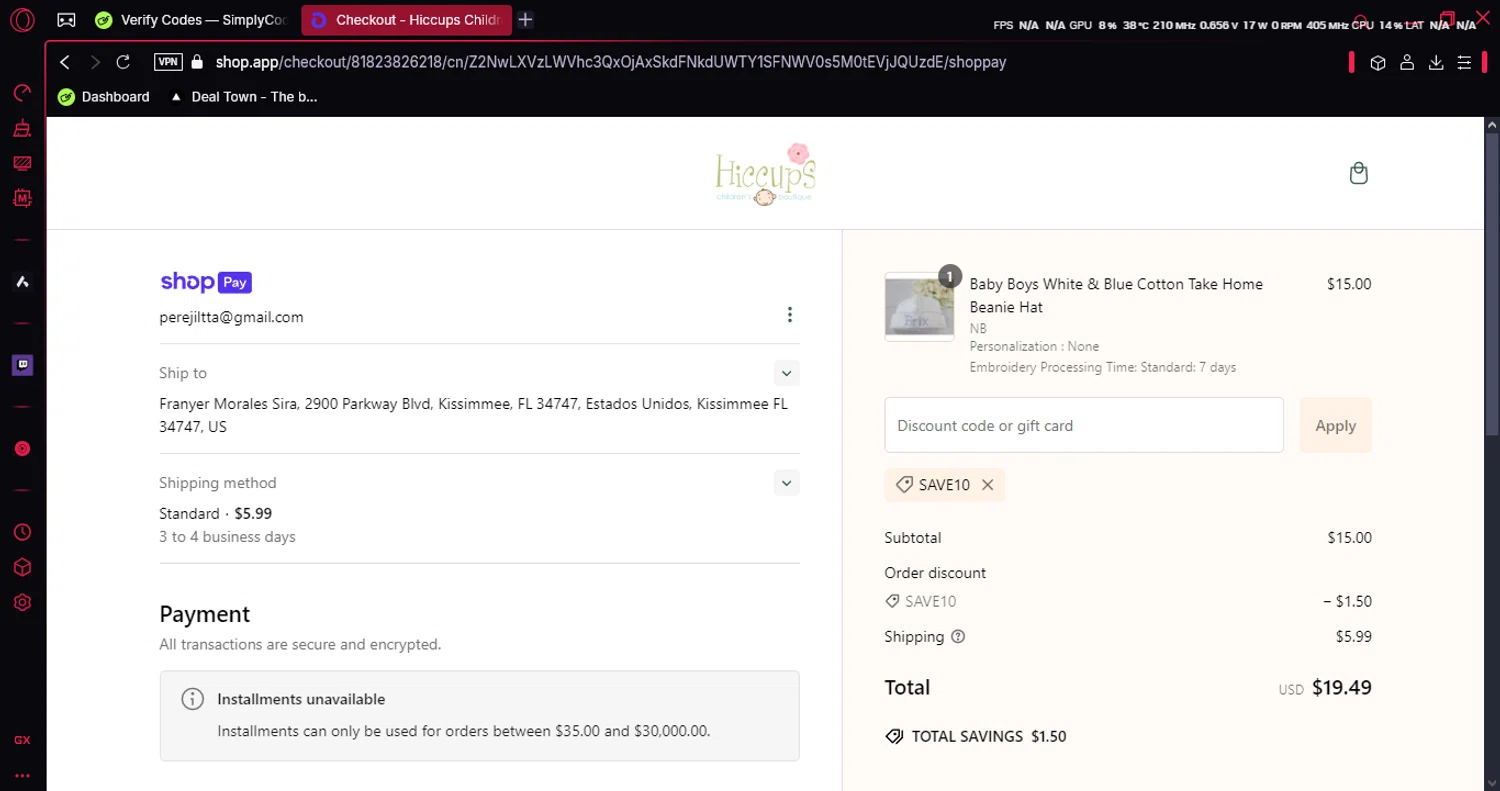Open Settings gear icon in sidebar
This screenshot has height=791, width=1500.
coord(22,602)
